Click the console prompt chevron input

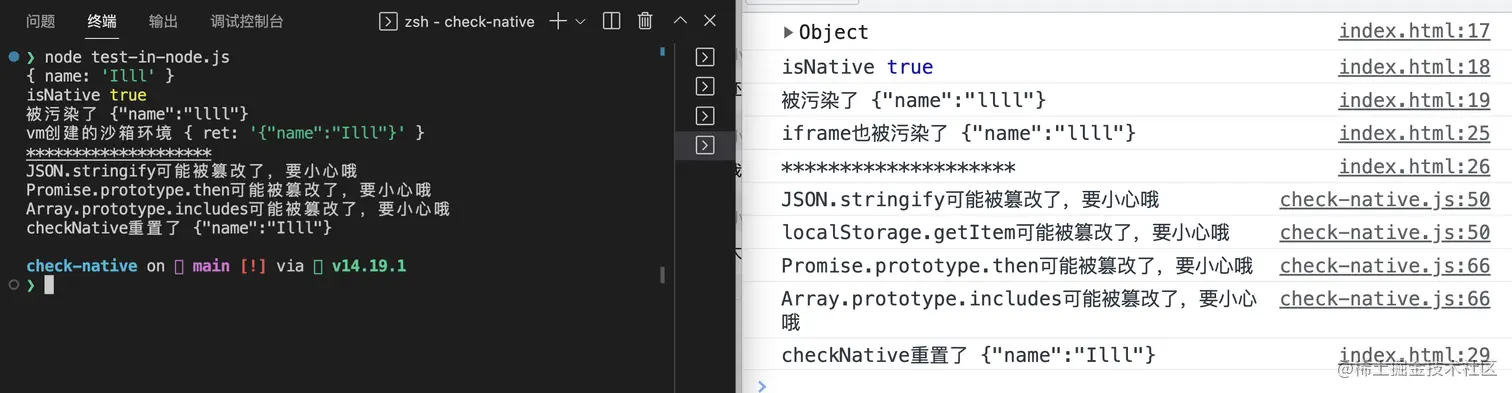point(761,385)
